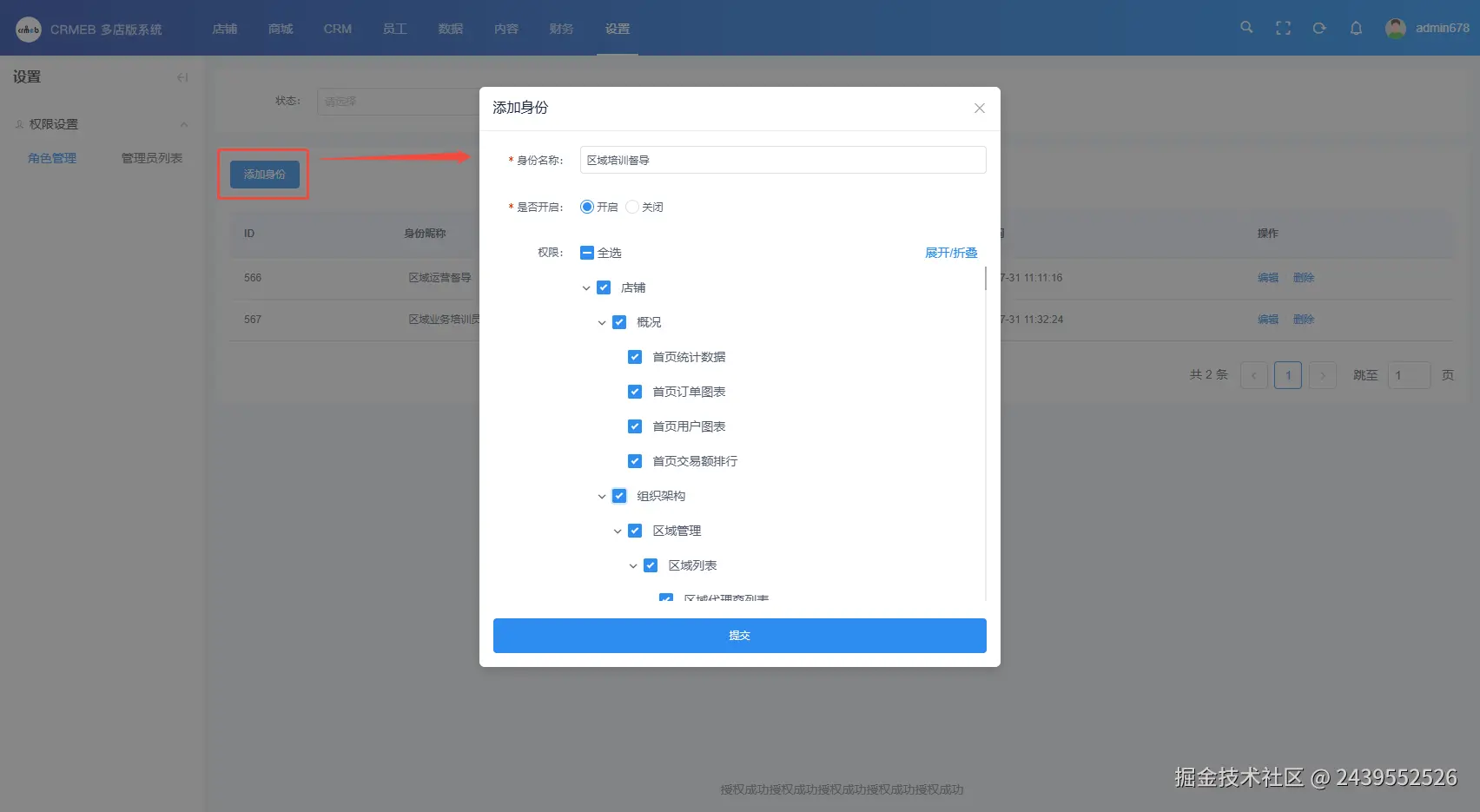Click the 首页统计数据 tree label
This screenshot has height=812, width=1480.
[x=689, y=357]
